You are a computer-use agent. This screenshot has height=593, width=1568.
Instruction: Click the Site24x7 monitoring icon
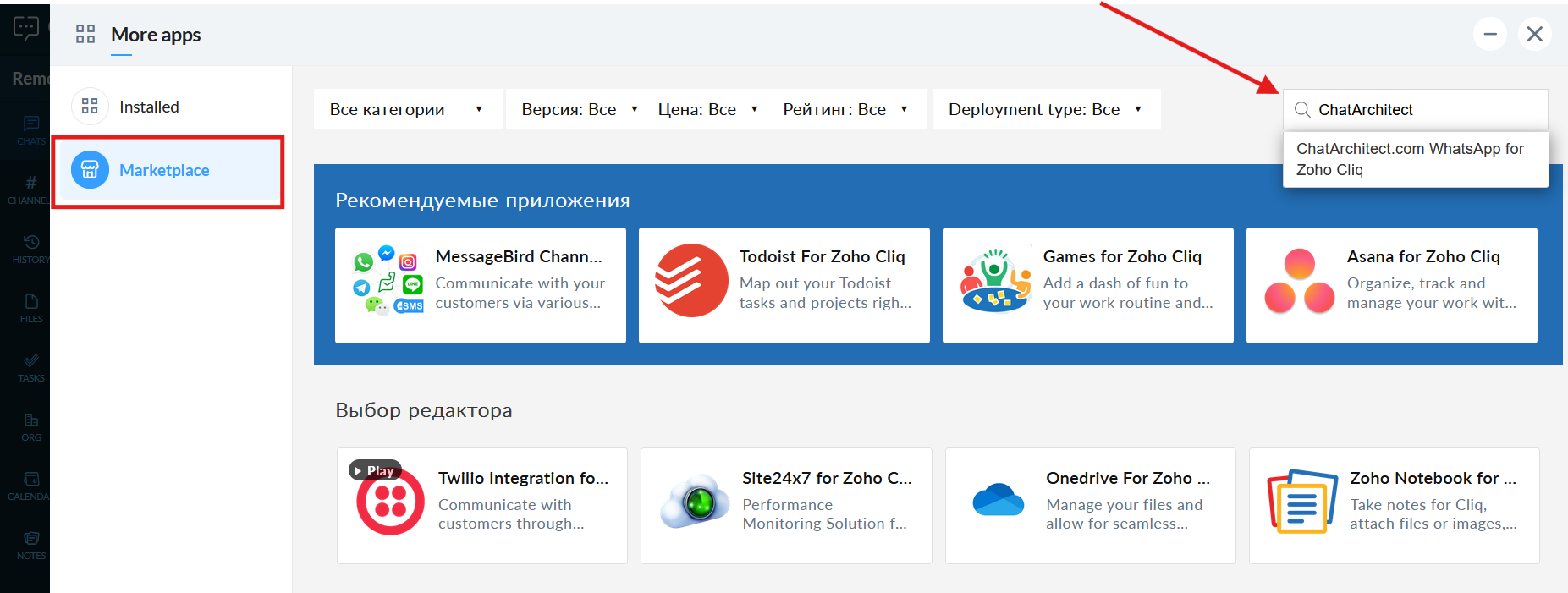click(x=695, y=502)
